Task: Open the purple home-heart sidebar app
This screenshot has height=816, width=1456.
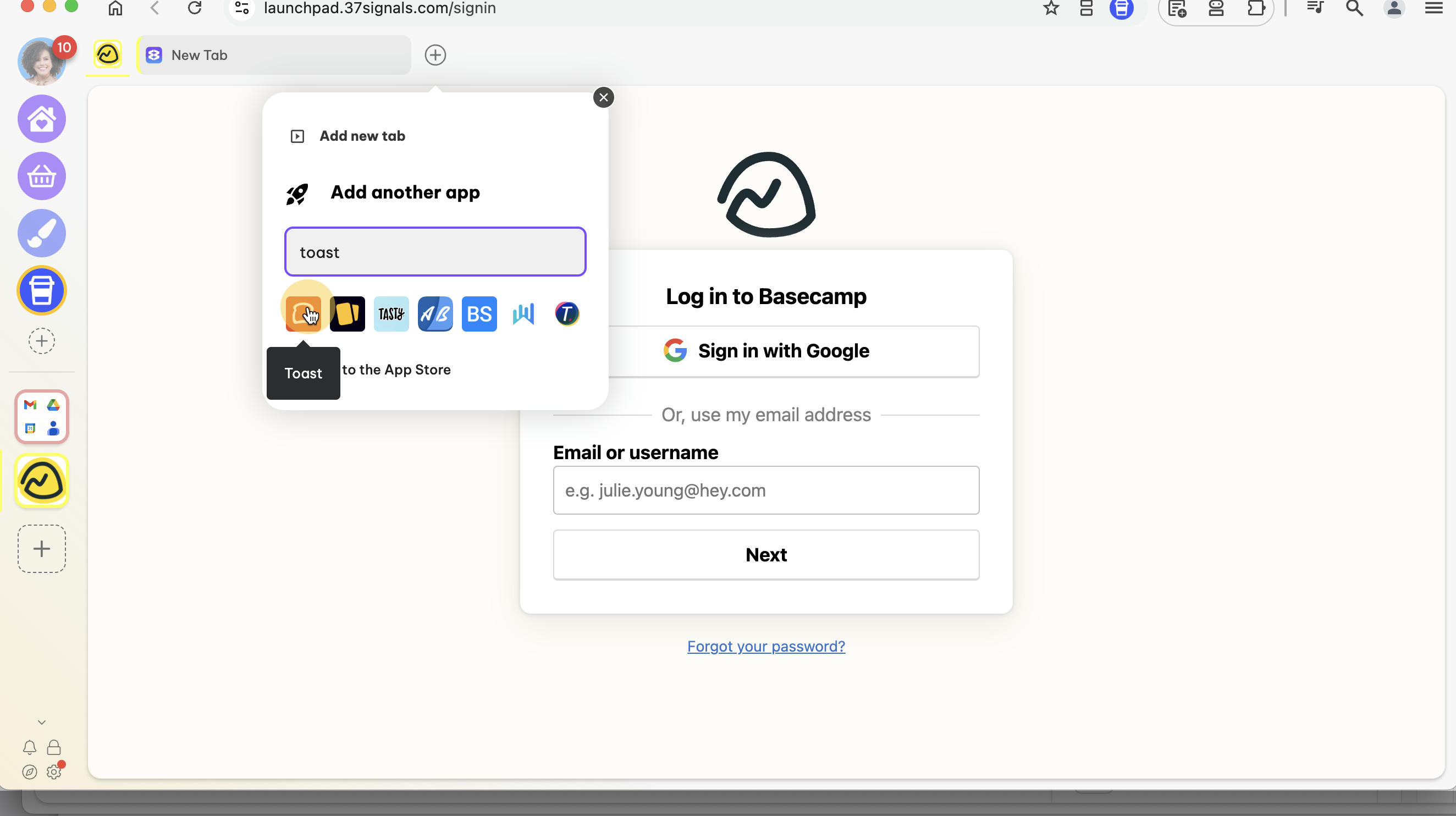Action: click(42, 119)
